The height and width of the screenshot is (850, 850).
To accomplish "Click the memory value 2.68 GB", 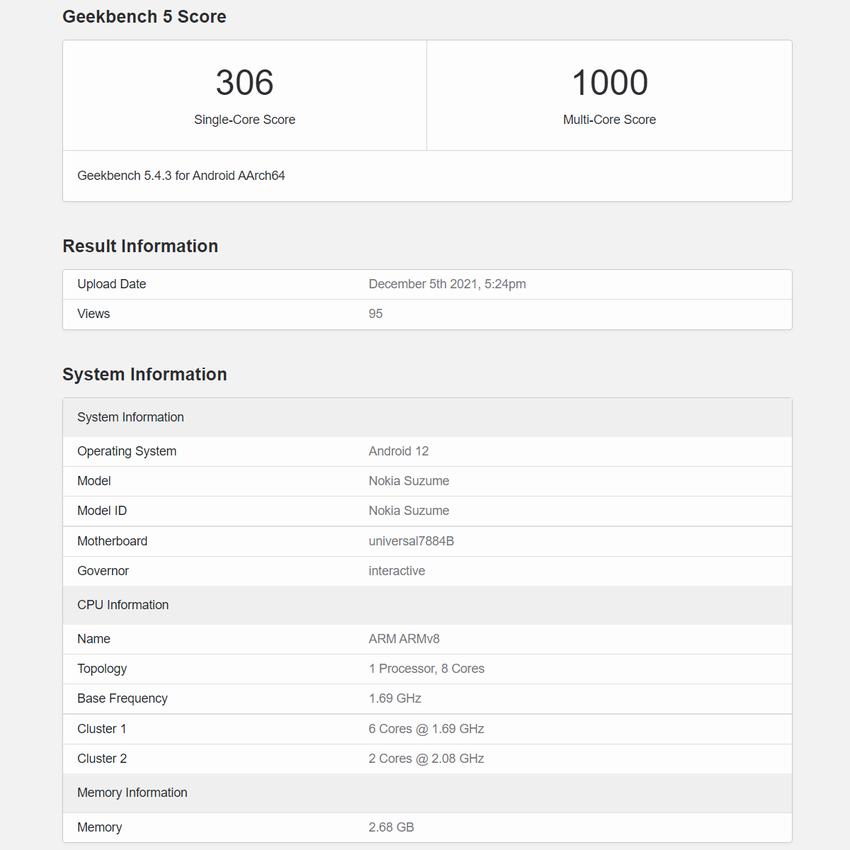I will coord(391,827).
